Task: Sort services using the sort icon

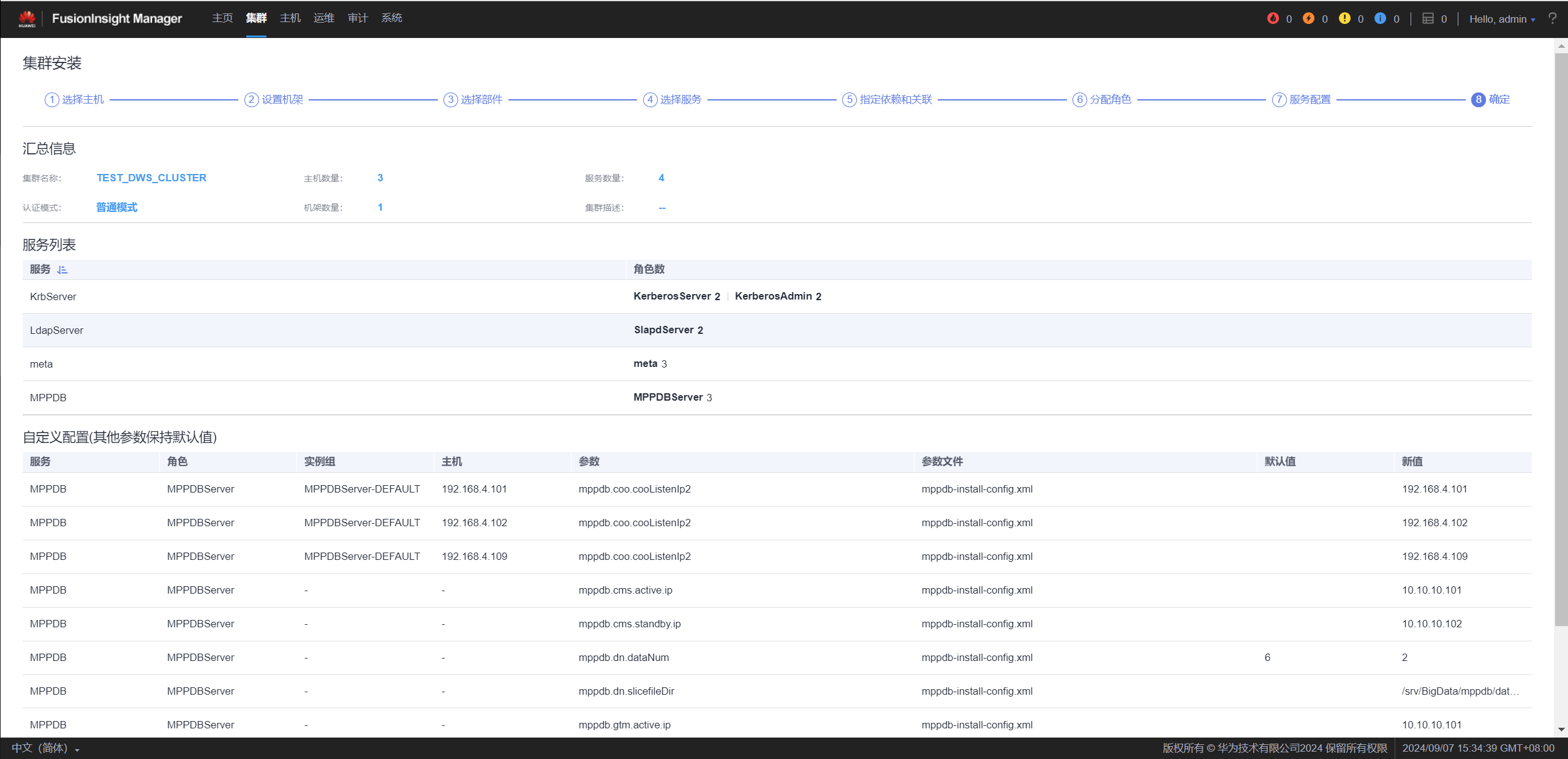Action: (x=62, y=270)
